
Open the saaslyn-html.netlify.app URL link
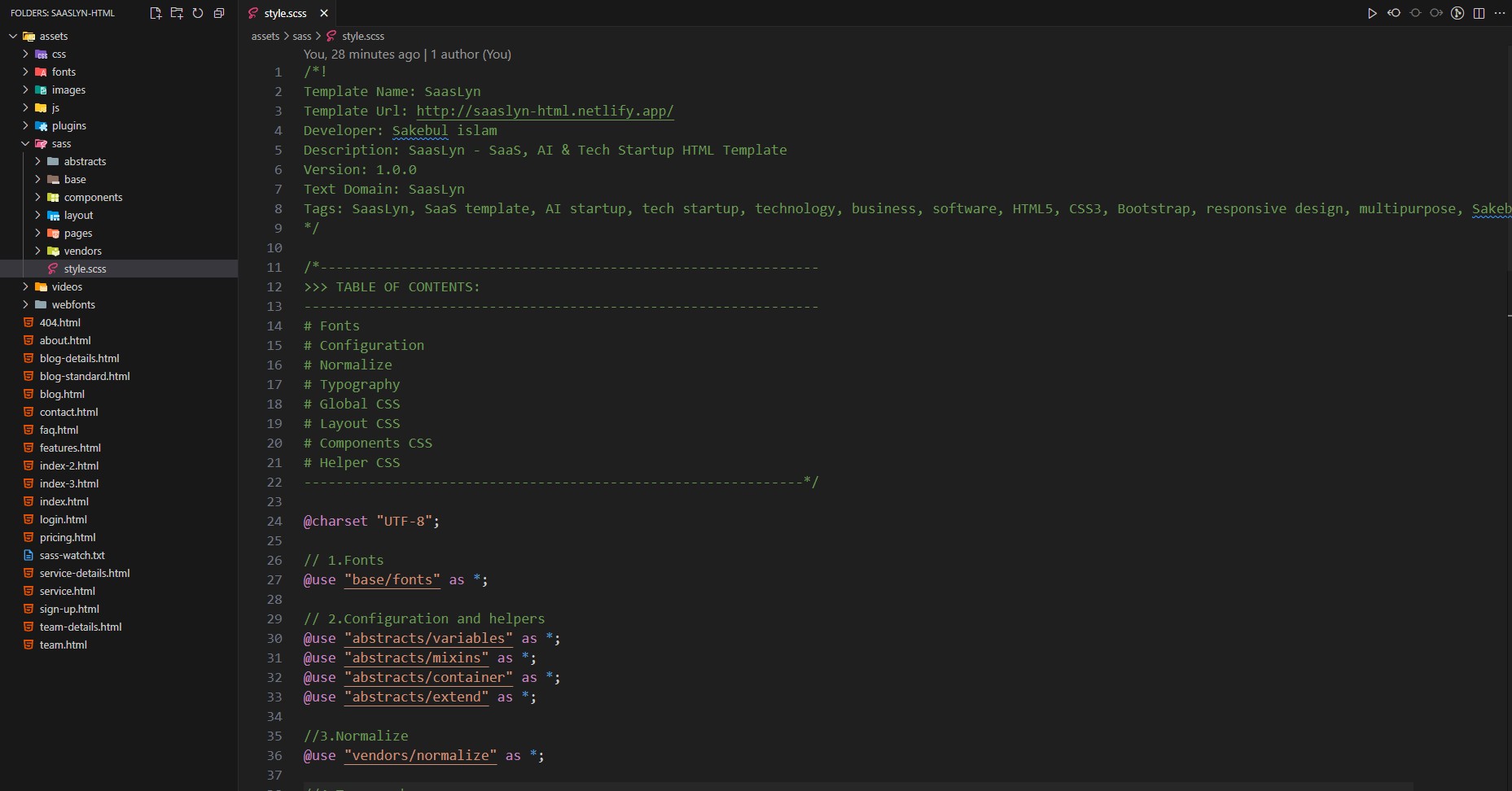[x=545, y=111]
